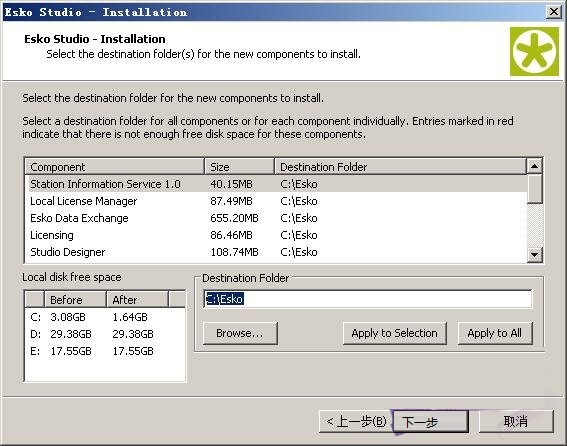Click the 108.74MB size cell

pyautogui.click(x=234, y=252)
